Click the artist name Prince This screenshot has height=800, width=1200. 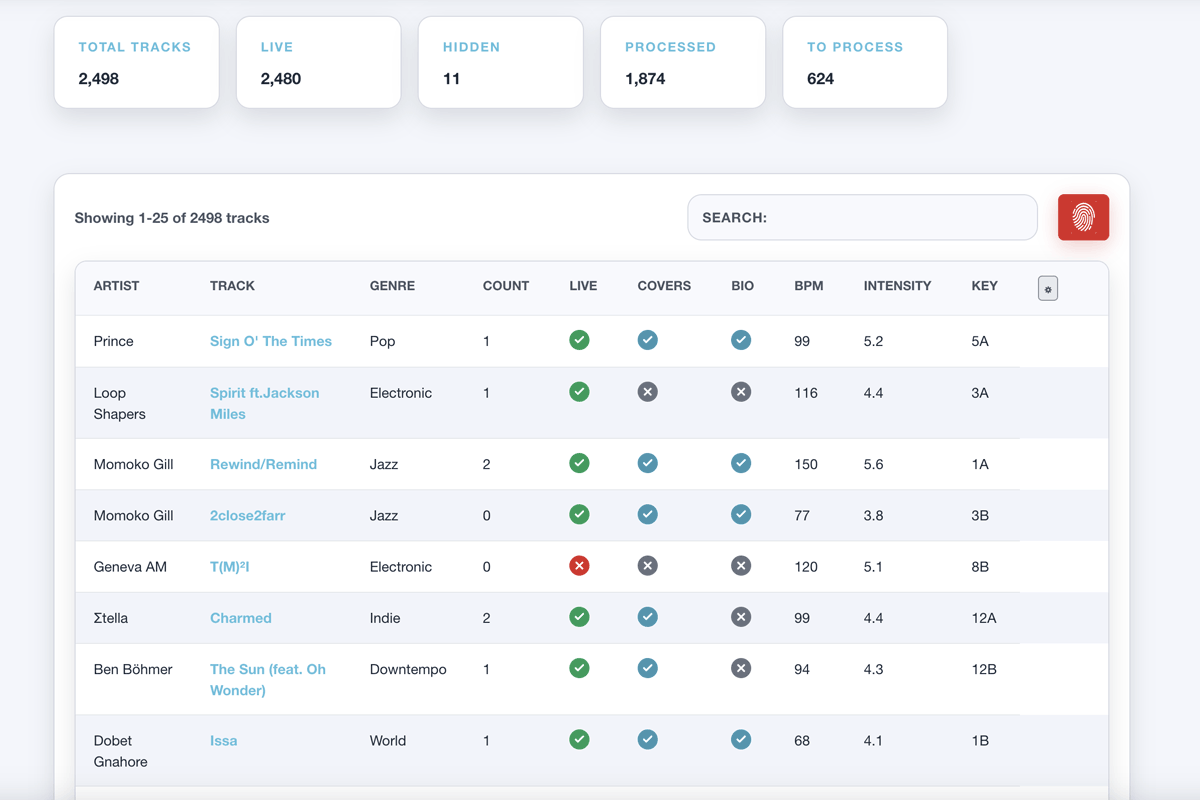[x=113, y=341]
